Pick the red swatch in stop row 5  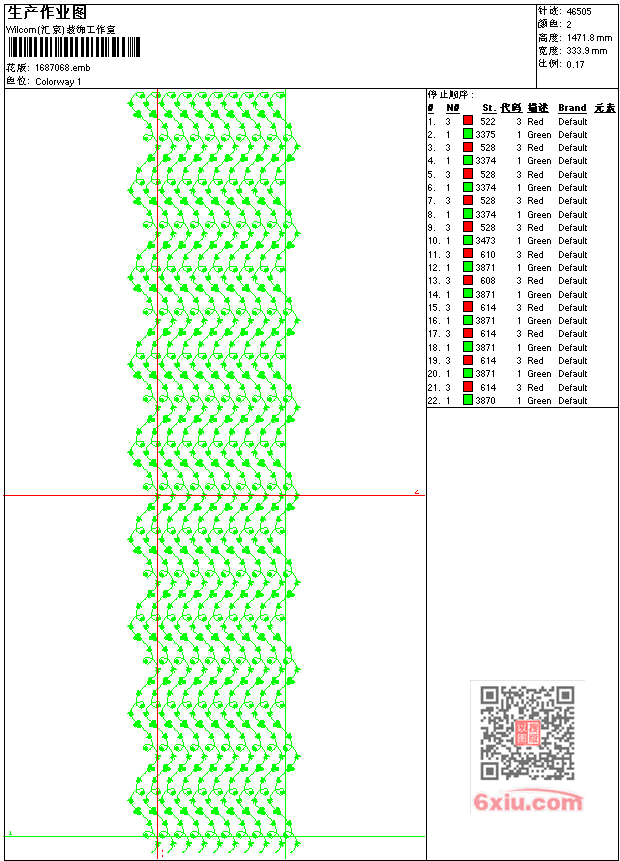467,174
